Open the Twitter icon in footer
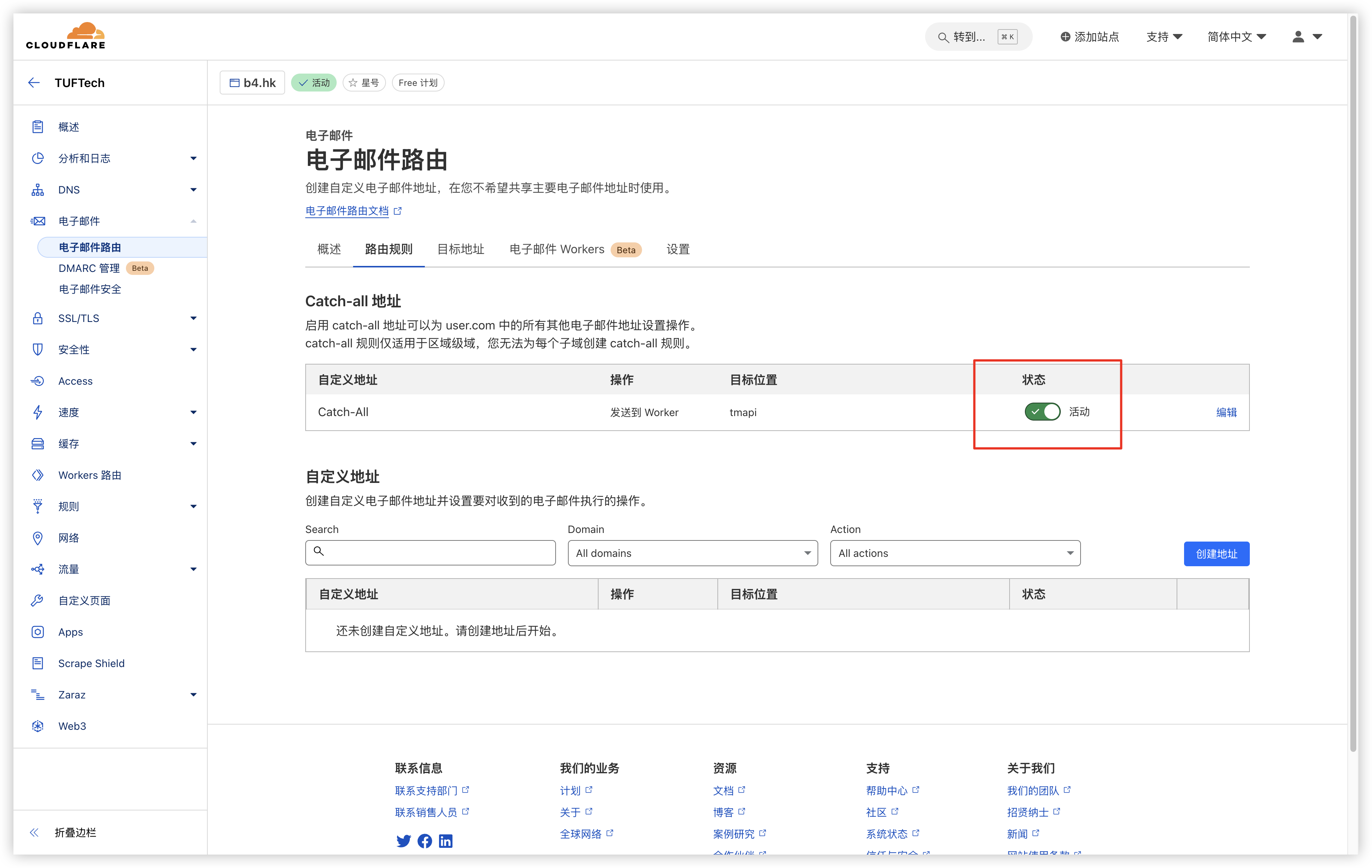The width and height of the screenshot is (1372, 868). pos(404,841)
